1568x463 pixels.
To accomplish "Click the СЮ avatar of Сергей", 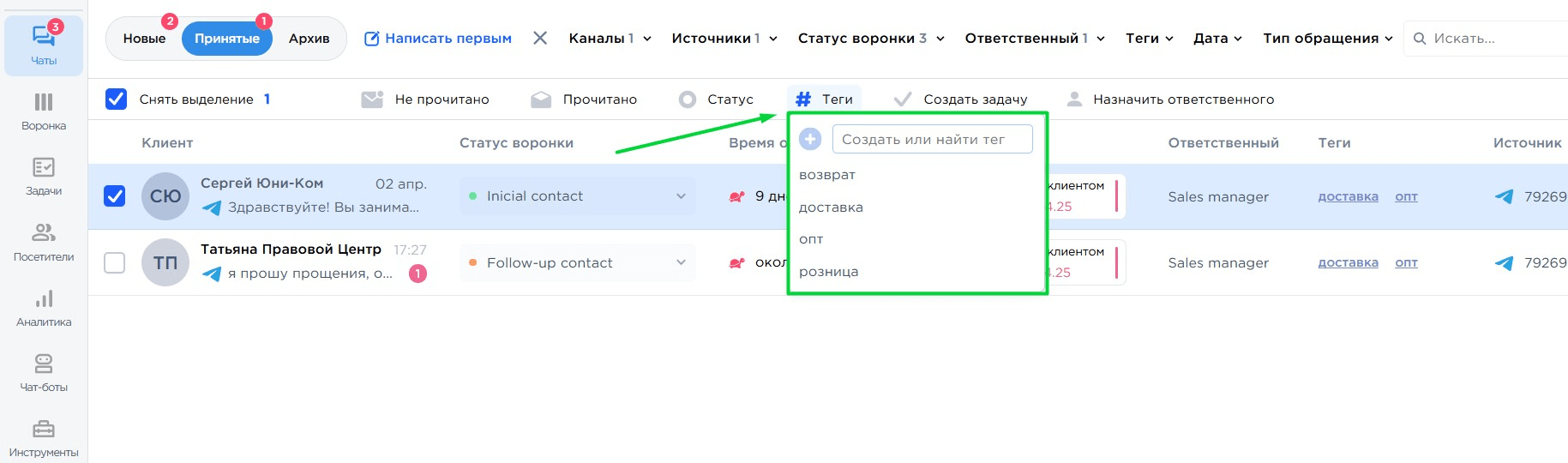I will [165, 196].
